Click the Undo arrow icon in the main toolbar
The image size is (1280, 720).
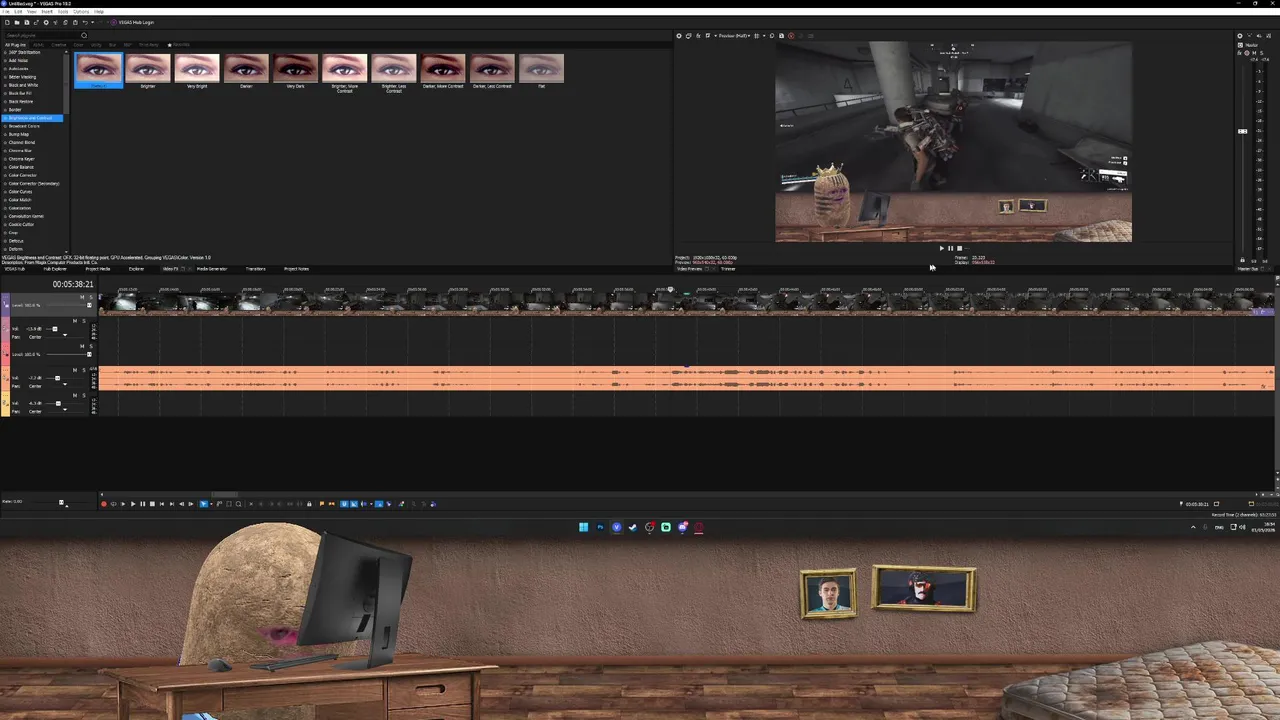click(x=85, y=22)
